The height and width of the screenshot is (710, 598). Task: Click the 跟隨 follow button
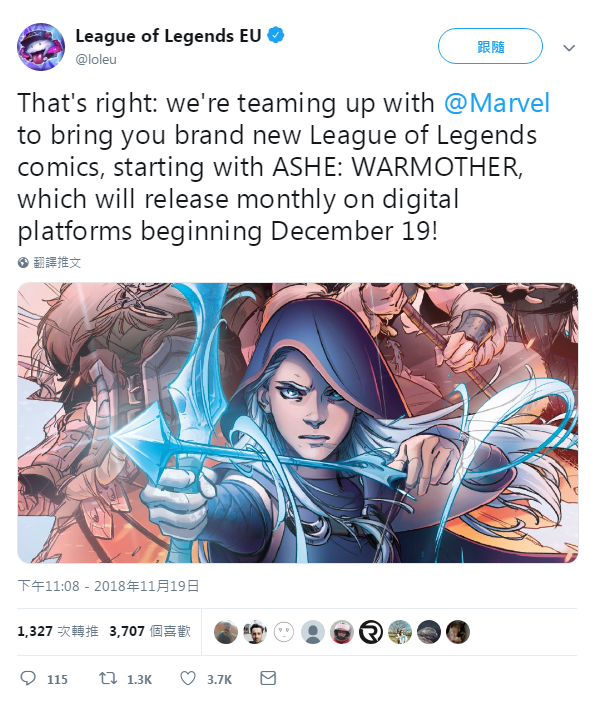[x=490, y=46]
